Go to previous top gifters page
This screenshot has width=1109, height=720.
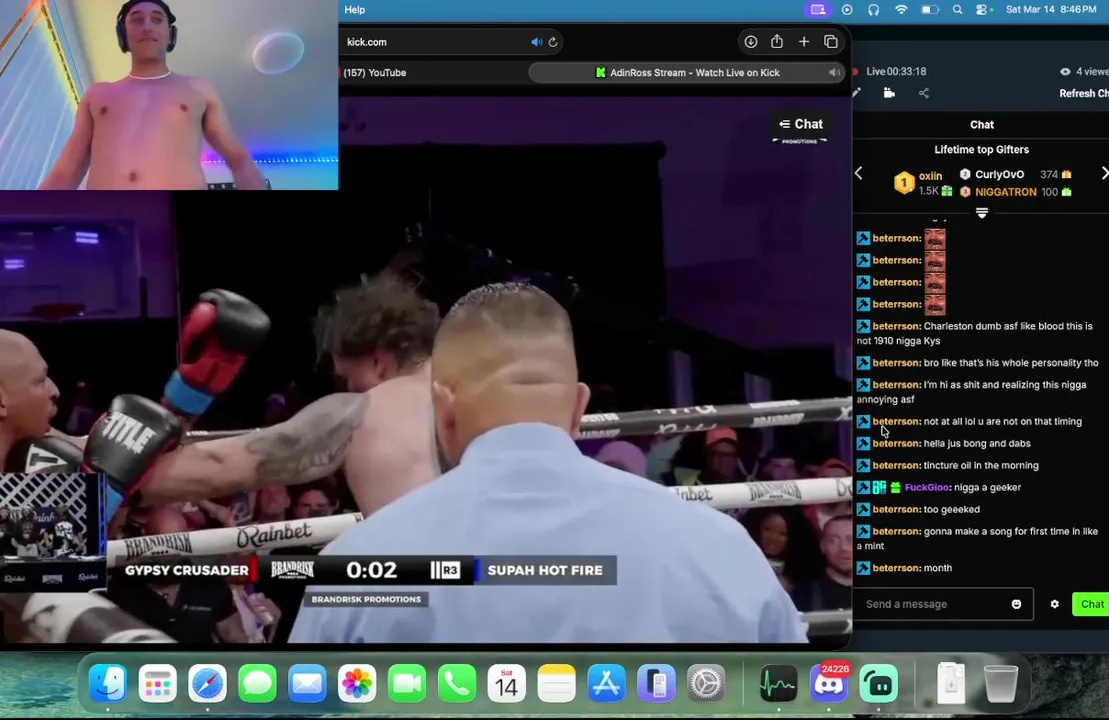click(x=859, y=173)
